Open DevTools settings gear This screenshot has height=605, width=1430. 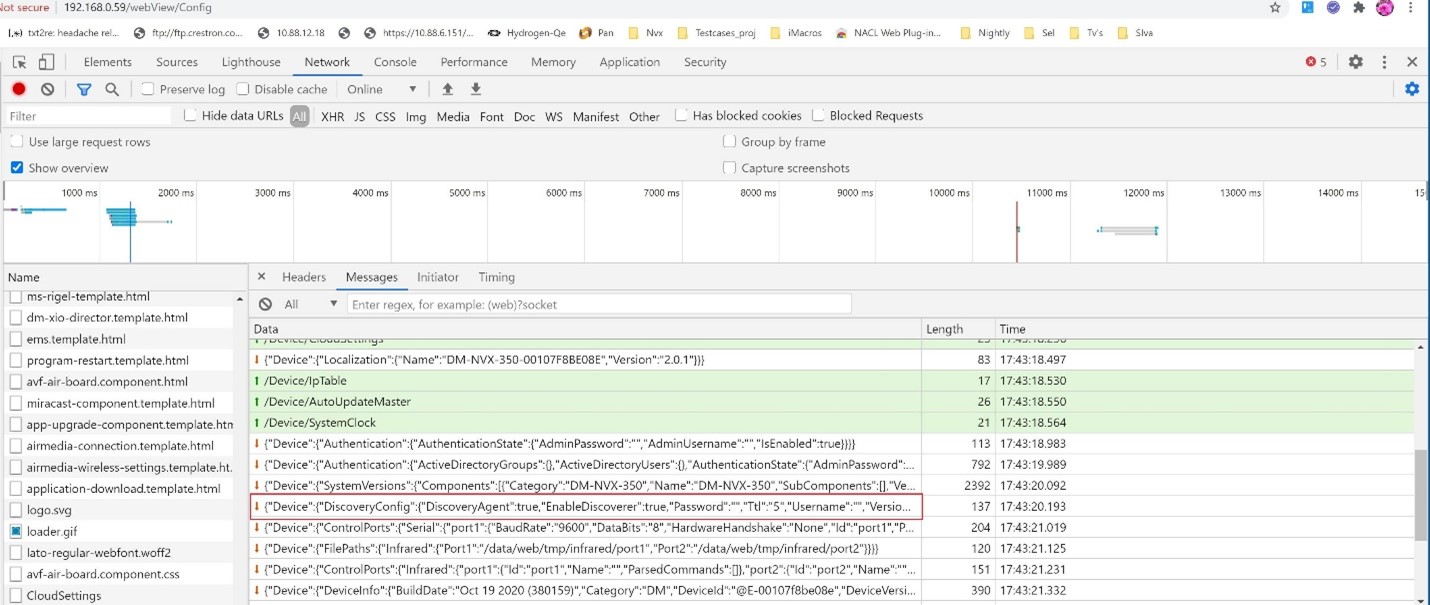[1355, 62]
